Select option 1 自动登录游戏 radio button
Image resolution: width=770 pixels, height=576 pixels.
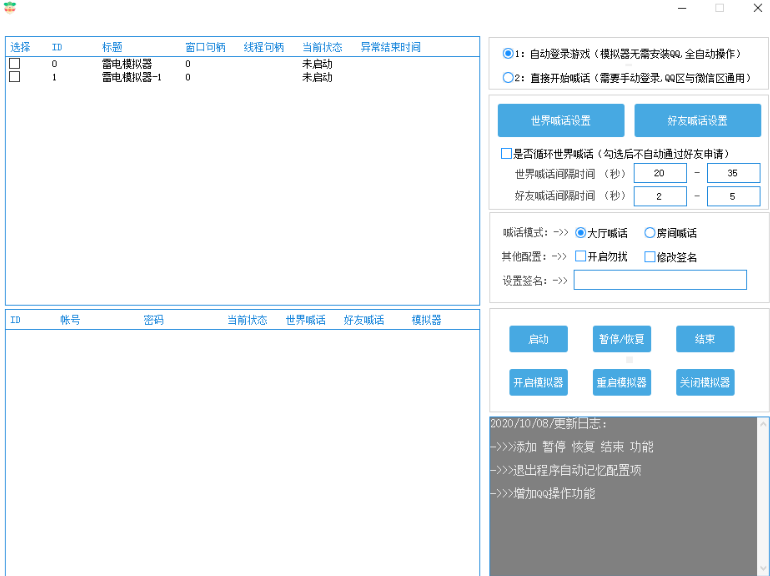pos(508,53)
